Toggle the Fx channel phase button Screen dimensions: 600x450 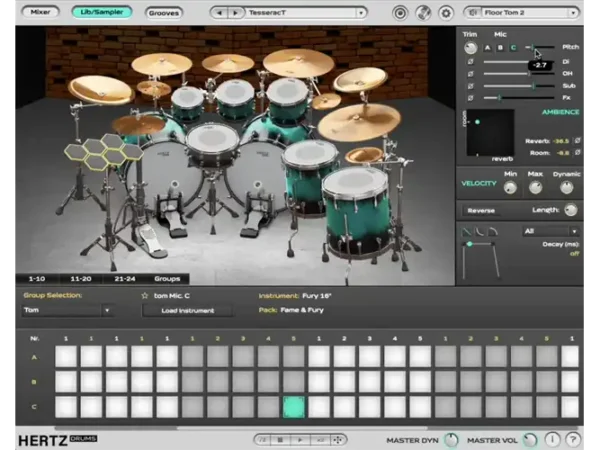pyautogui.click(x=470, y=98)
